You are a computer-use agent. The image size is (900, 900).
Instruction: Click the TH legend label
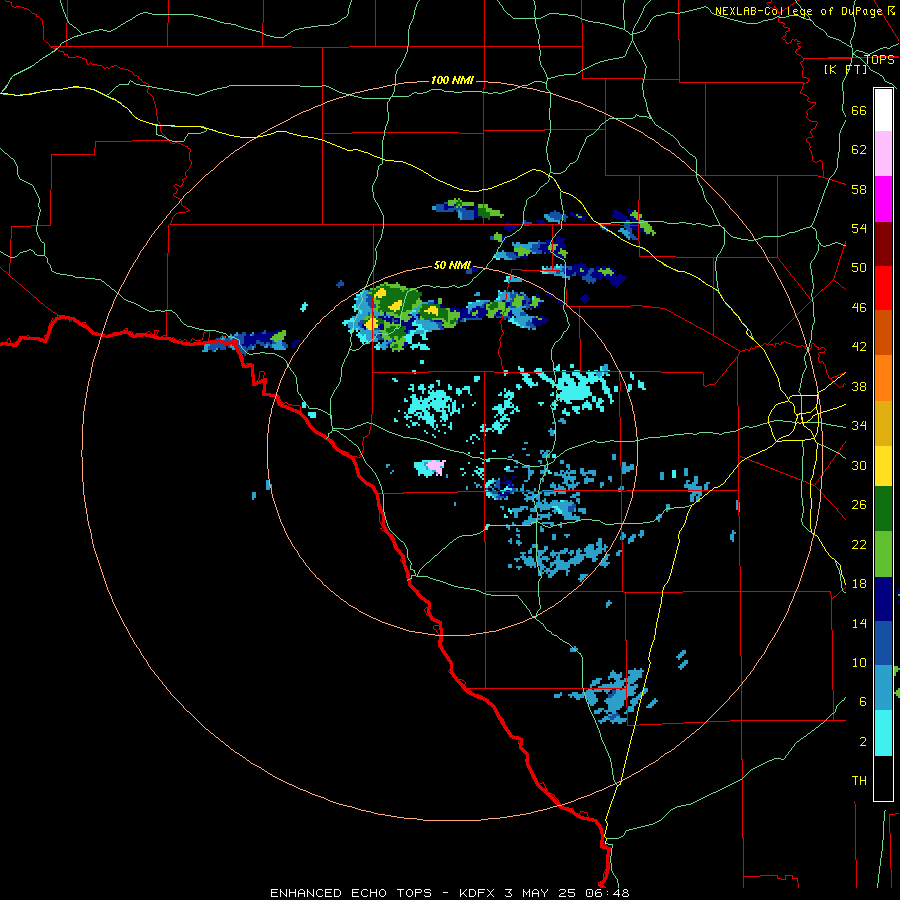click(x=859, y=781)
